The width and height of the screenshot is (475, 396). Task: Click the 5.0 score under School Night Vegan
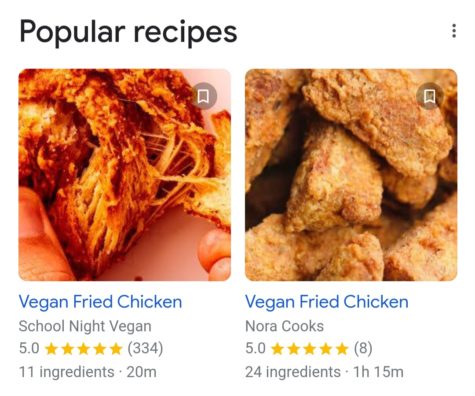pyautogui.click(x=29, y=349)
